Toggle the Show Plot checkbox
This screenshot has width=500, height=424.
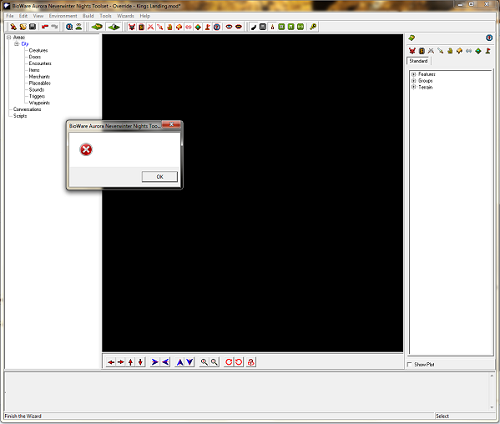[x=410, y=364]
